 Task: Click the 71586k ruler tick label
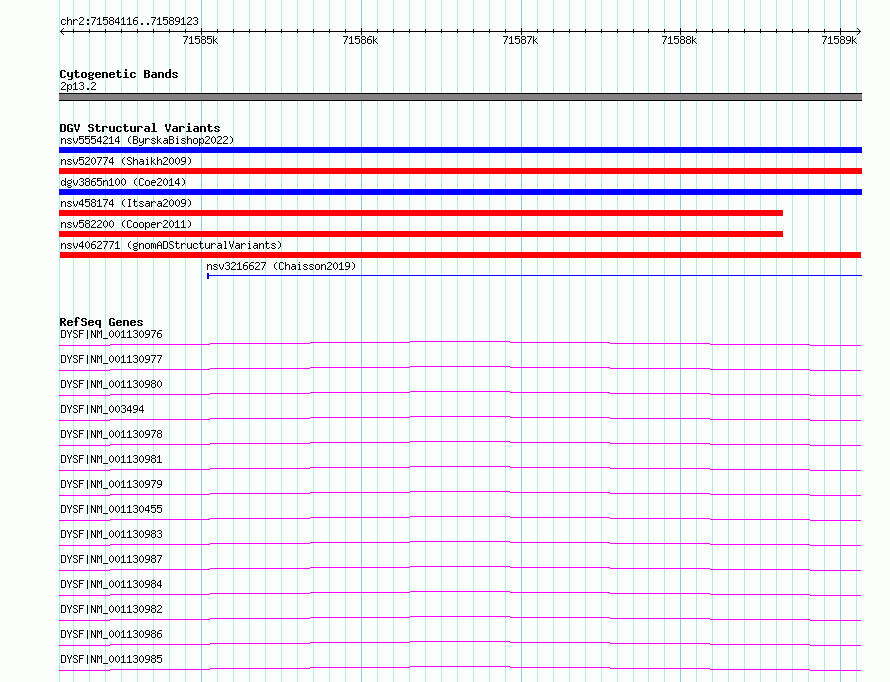click(x=360, y=40)
